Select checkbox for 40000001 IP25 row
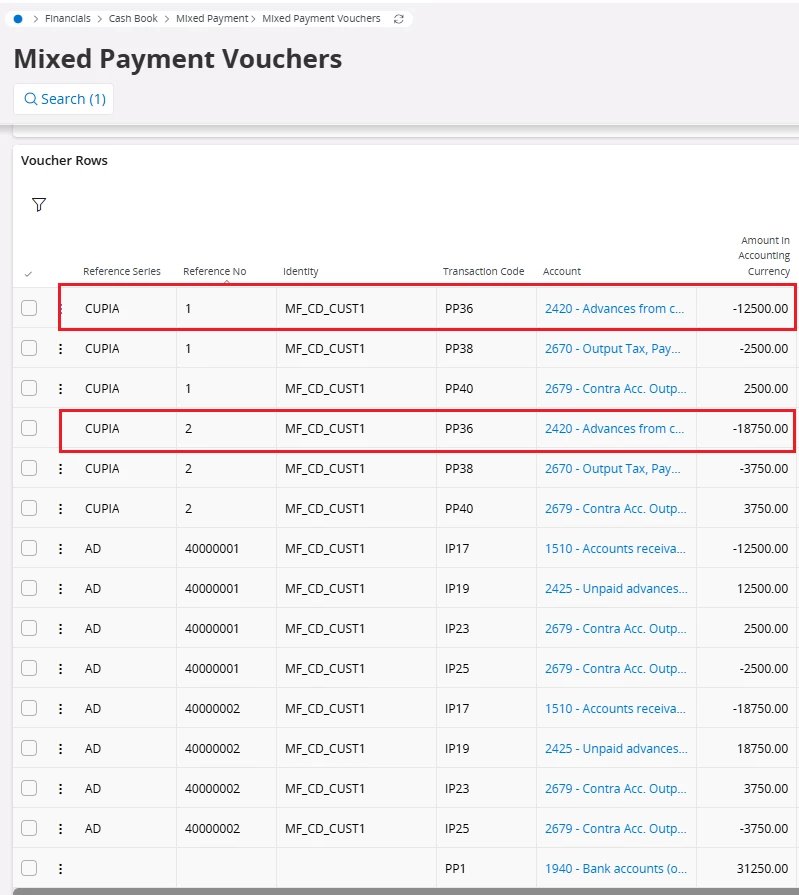Image resolution: width=799 pixels, height=895 pixels. pyautogui.click(x=29, y=668)
